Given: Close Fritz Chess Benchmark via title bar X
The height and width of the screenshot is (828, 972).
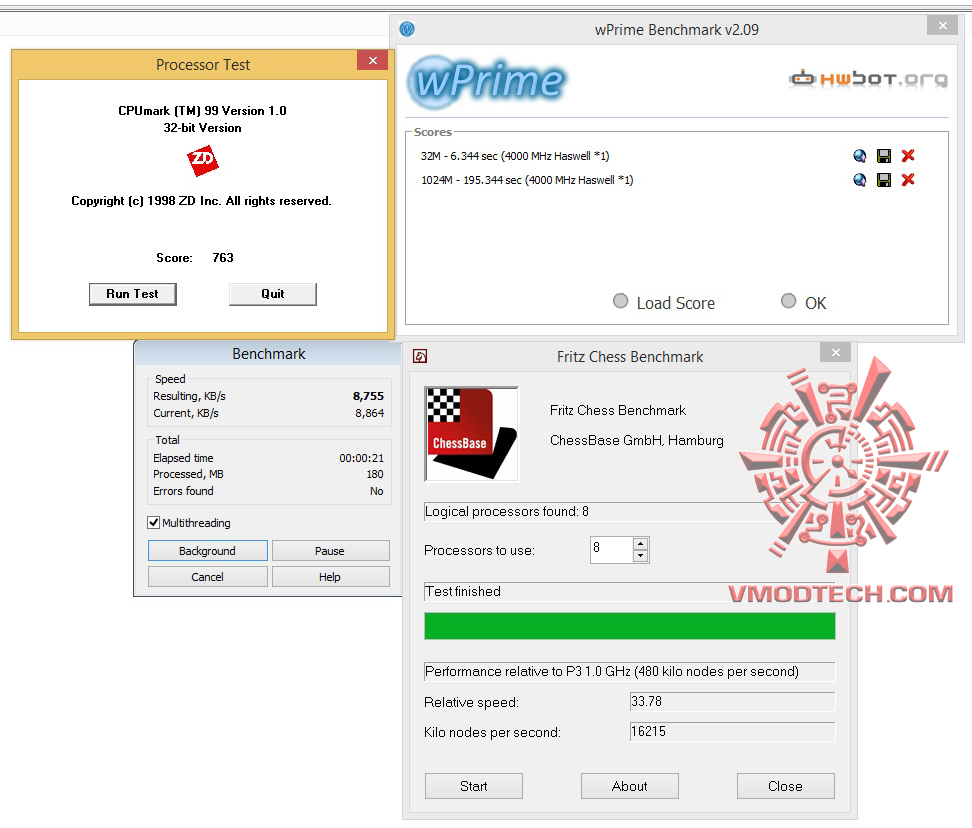Looking at the screenshot, I should (x=836, y=352).
